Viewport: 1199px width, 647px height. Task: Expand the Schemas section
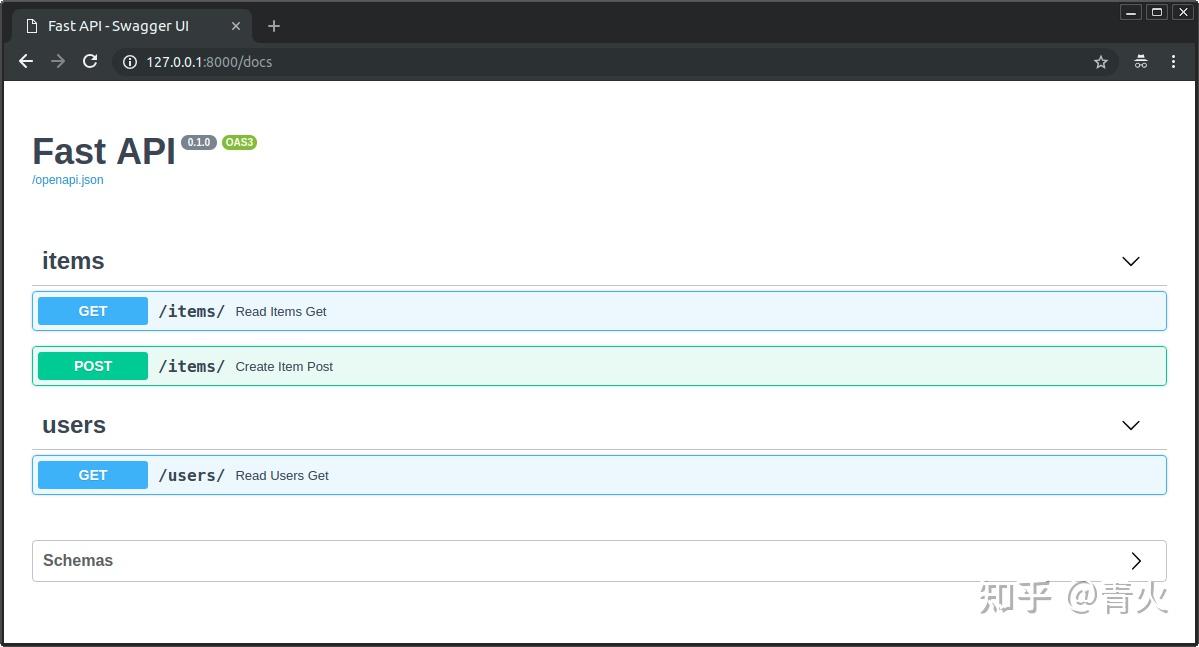pos(1135,561)
